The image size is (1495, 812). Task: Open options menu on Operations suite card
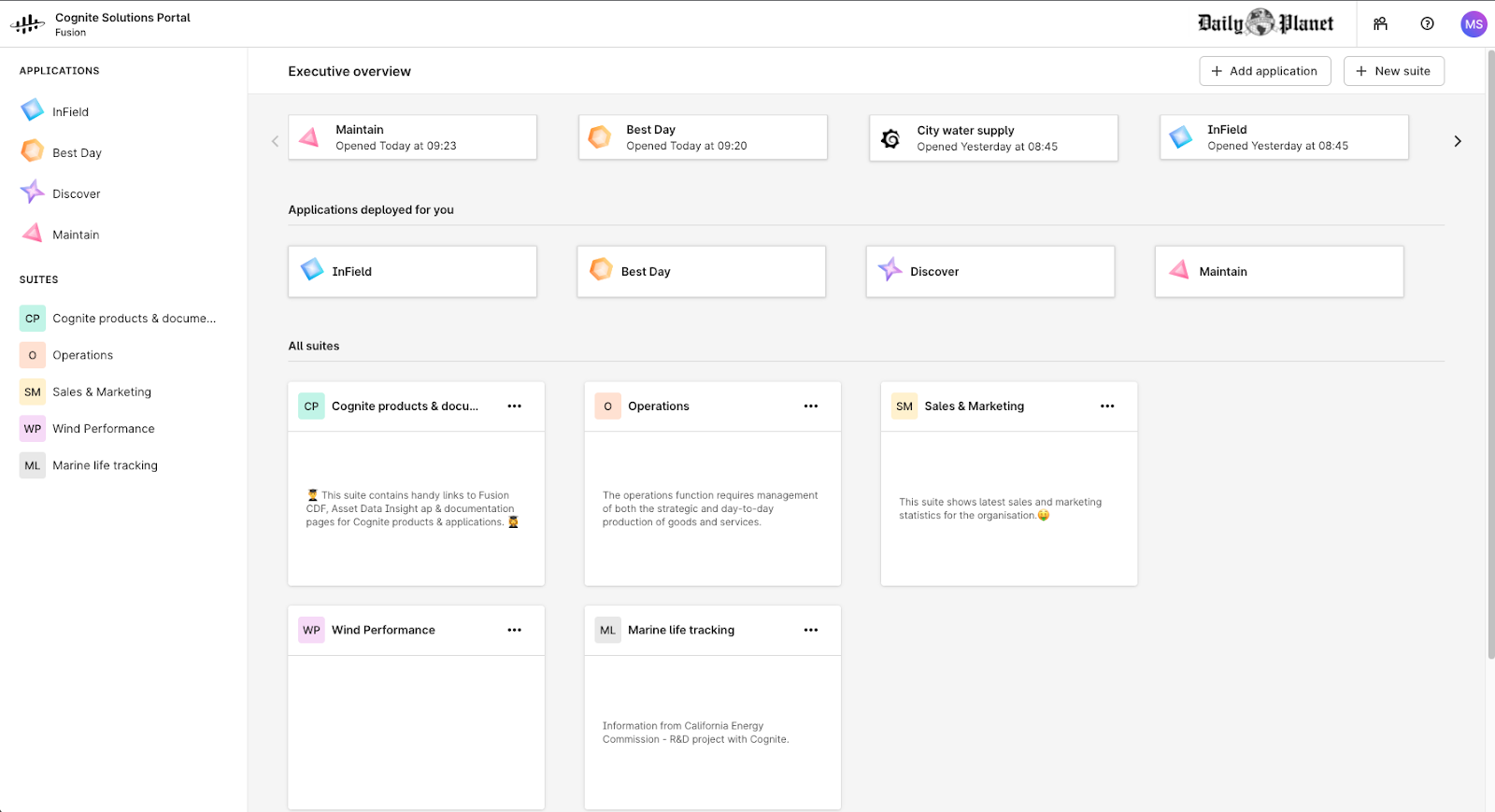[x=811, y=406]
